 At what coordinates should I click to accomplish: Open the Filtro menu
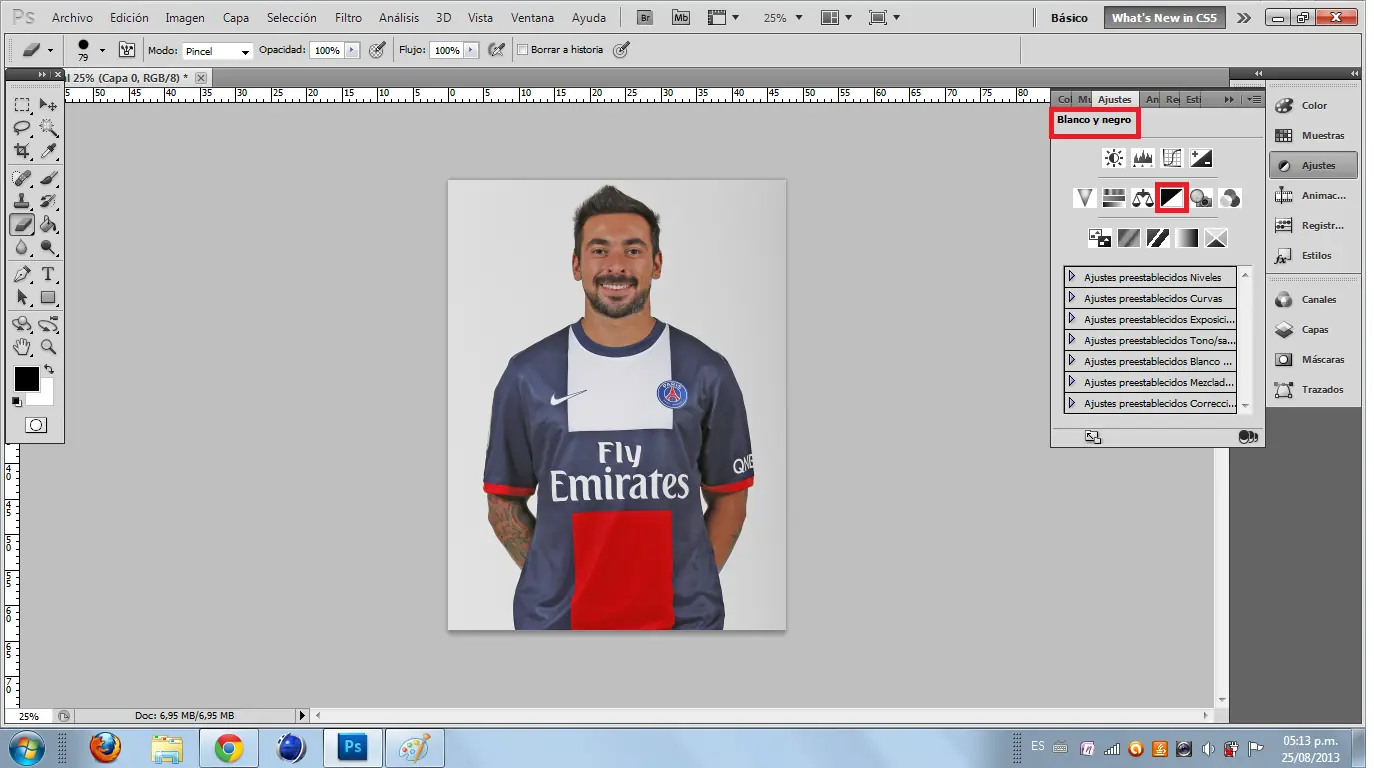349,18
